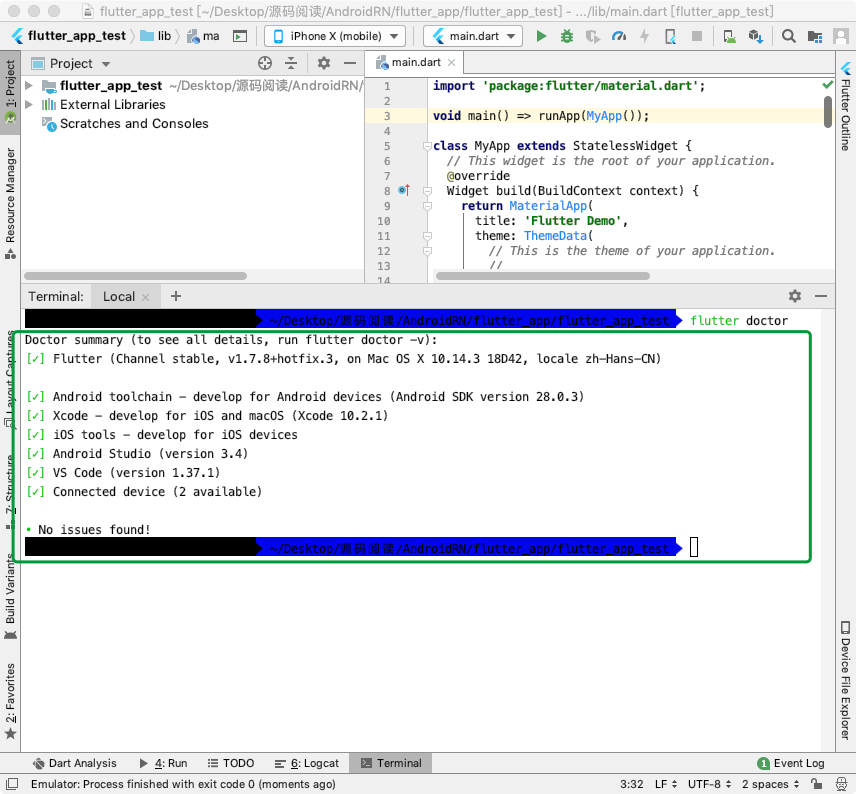
Task: Click the user avatar icon in toolbar
Action: tap(841, 36)
